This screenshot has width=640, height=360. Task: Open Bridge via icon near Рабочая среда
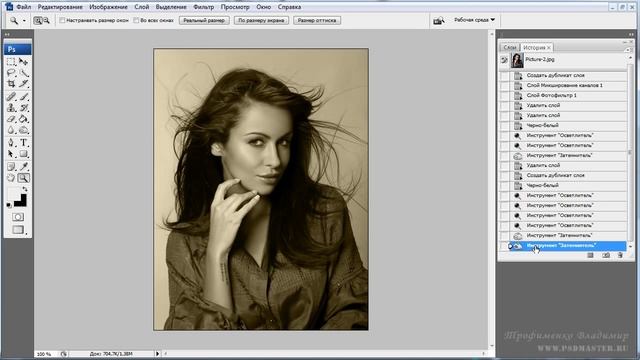point(439,20)
